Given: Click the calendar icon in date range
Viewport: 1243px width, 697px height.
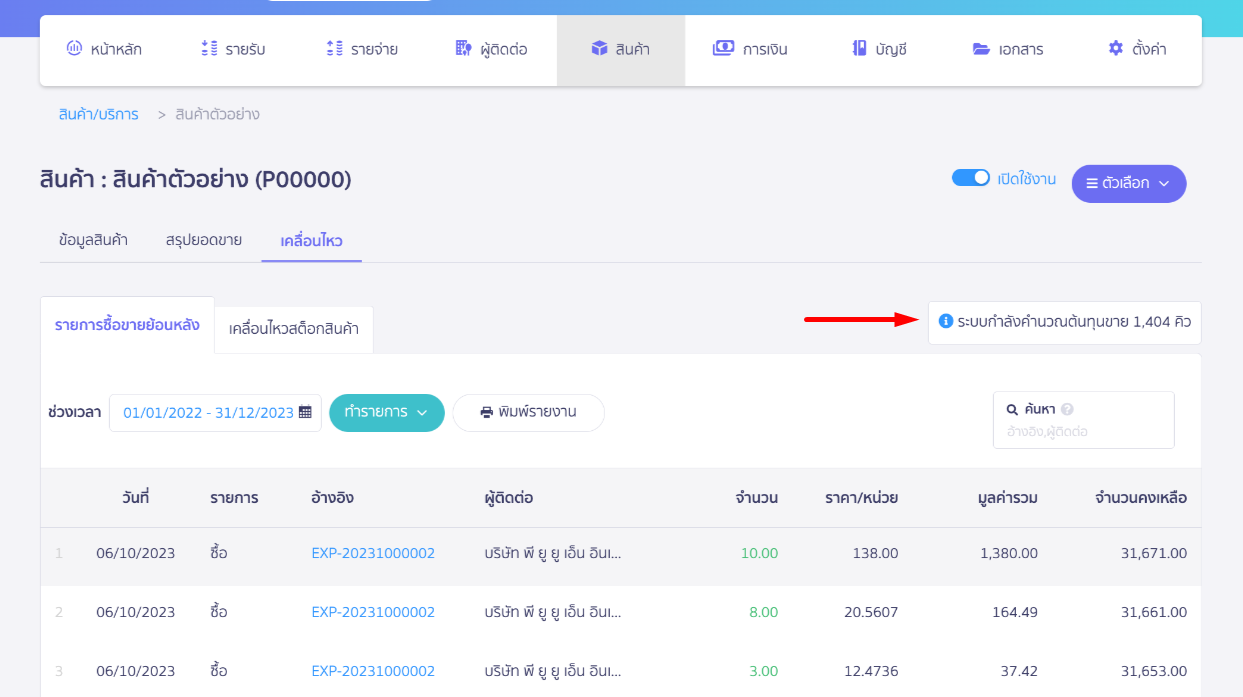Looking at the screenshot, I should 305,412.
